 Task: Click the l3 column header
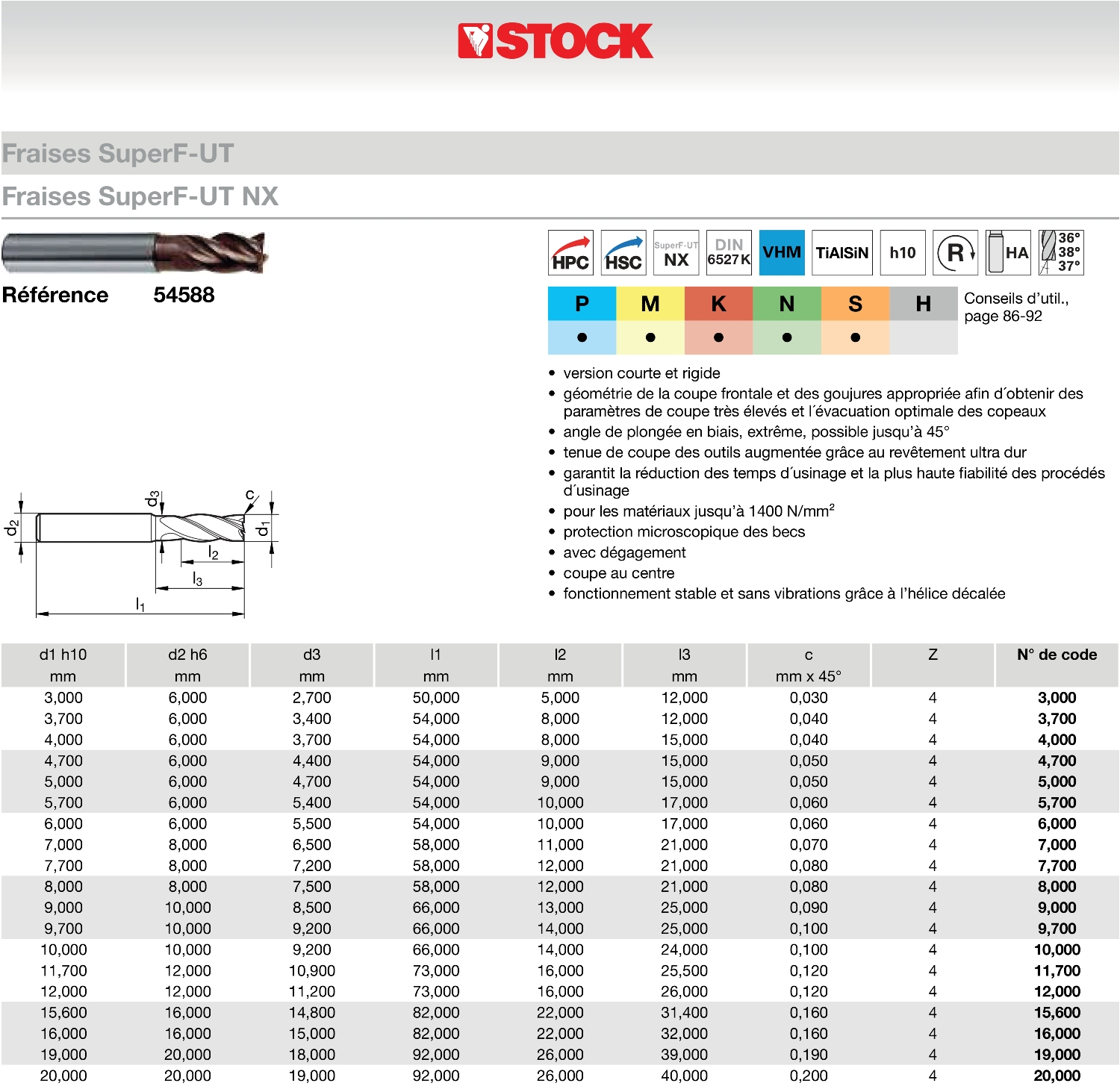684,665
